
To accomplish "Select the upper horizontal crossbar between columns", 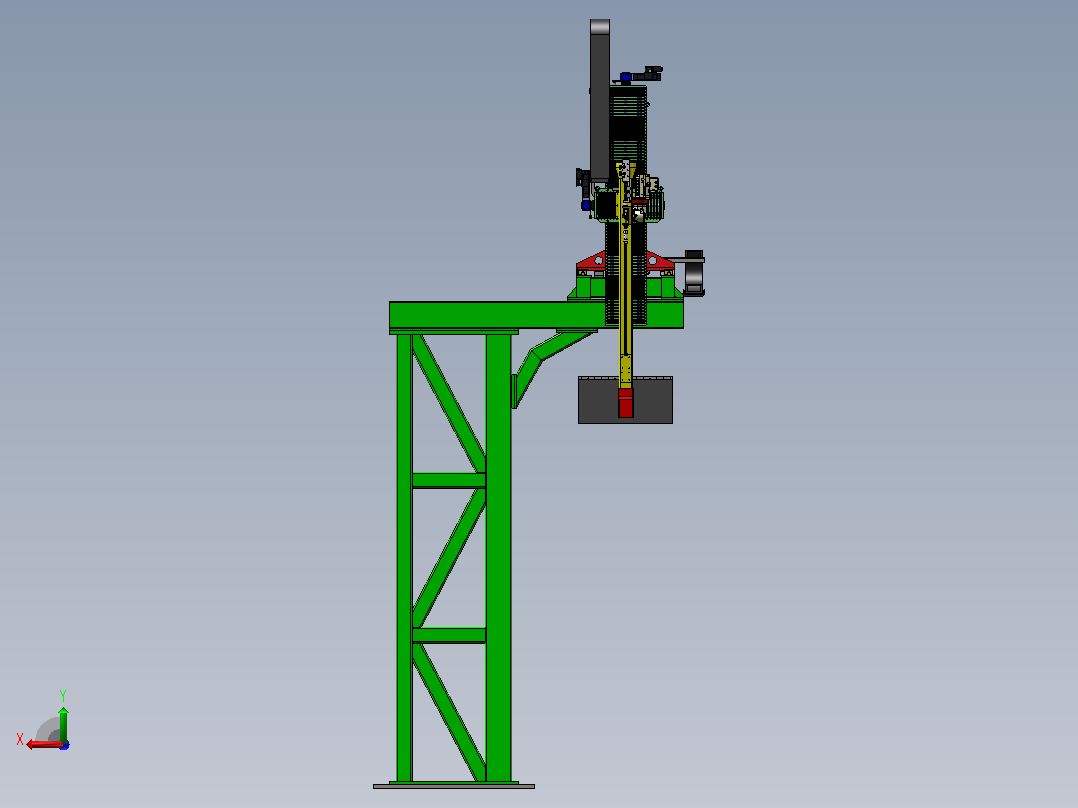I will pos(449,481).
